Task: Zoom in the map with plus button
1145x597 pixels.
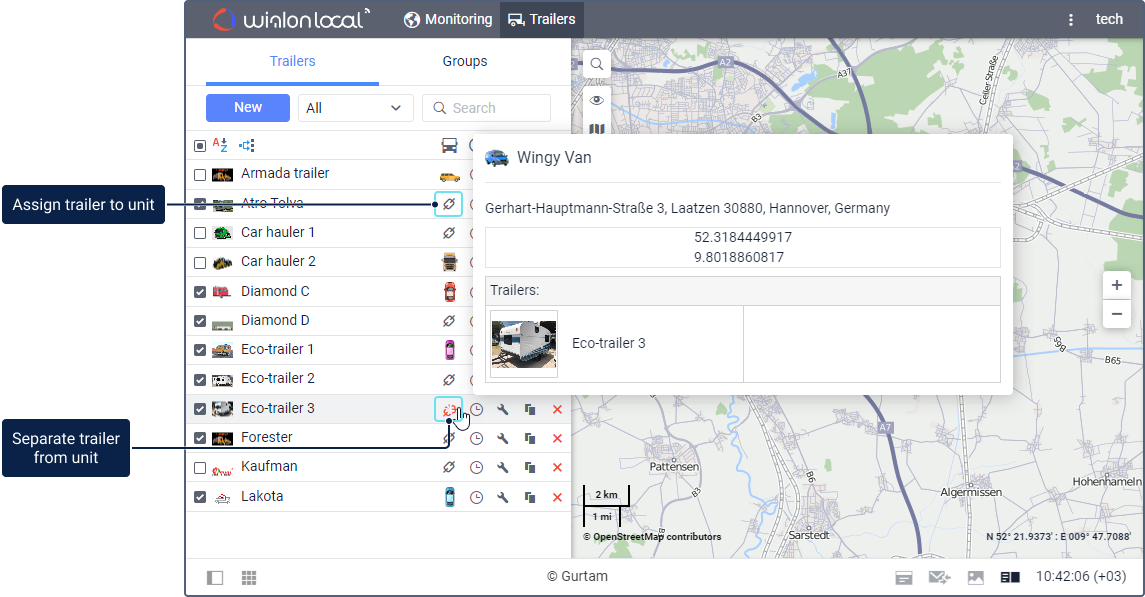Action: coord(1117,285)
